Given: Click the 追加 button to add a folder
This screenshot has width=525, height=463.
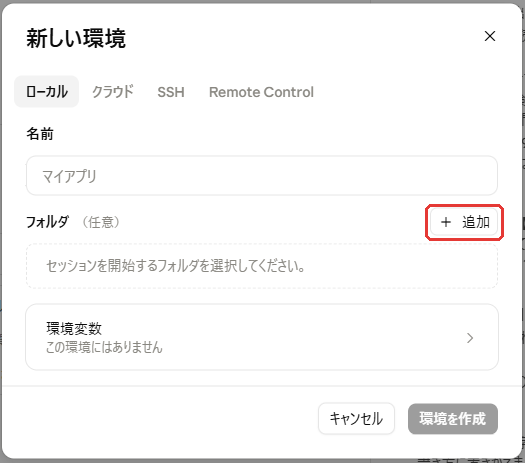Looking at the screenshot, I should click(464, 222).
